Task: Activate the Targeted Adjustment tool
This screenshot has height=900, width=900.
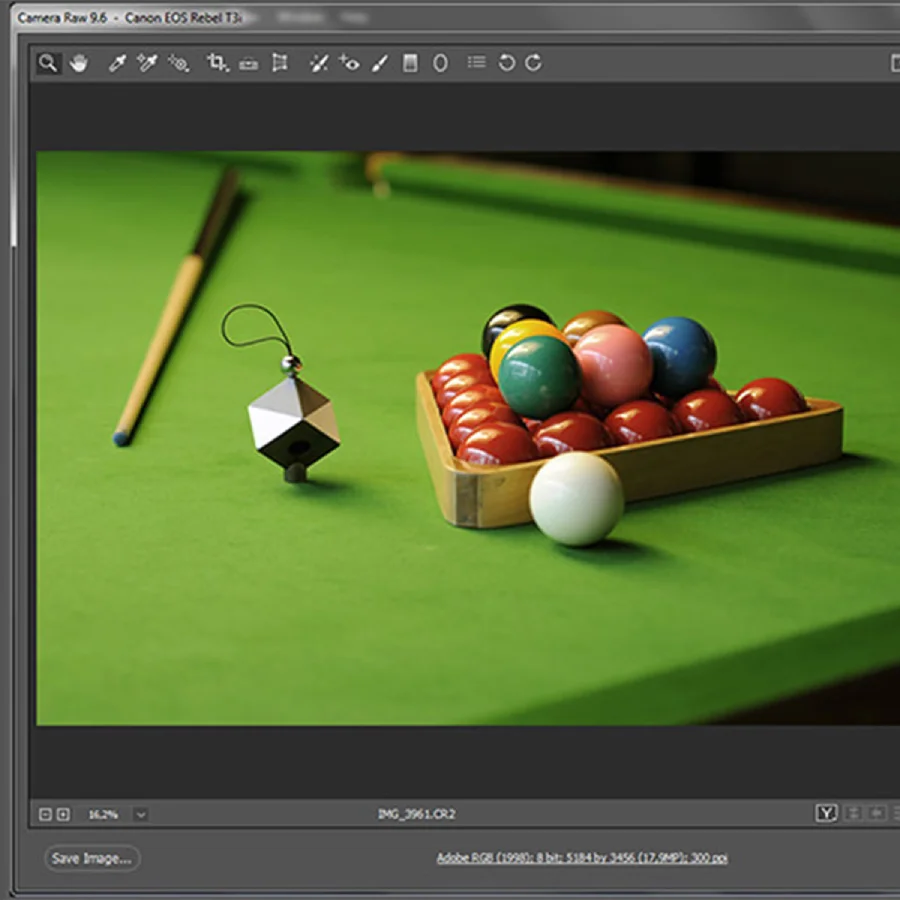Action: (x=179, y=63)
